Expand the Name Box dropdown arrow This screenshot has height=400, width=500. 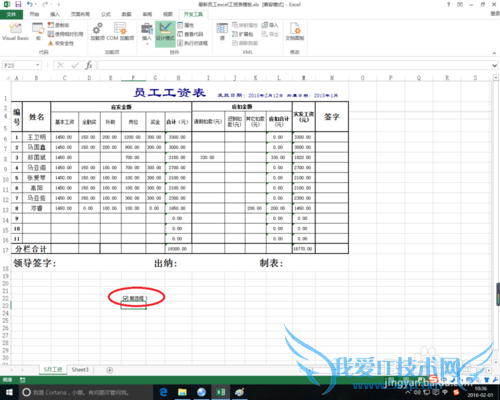38,65
